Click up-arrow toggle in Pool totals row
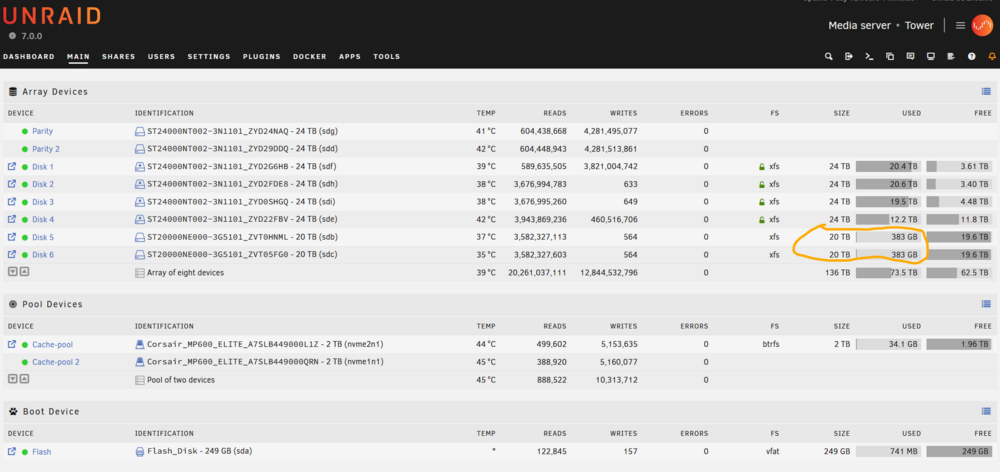Viewport: 1000px width, 472px height. 24,378
